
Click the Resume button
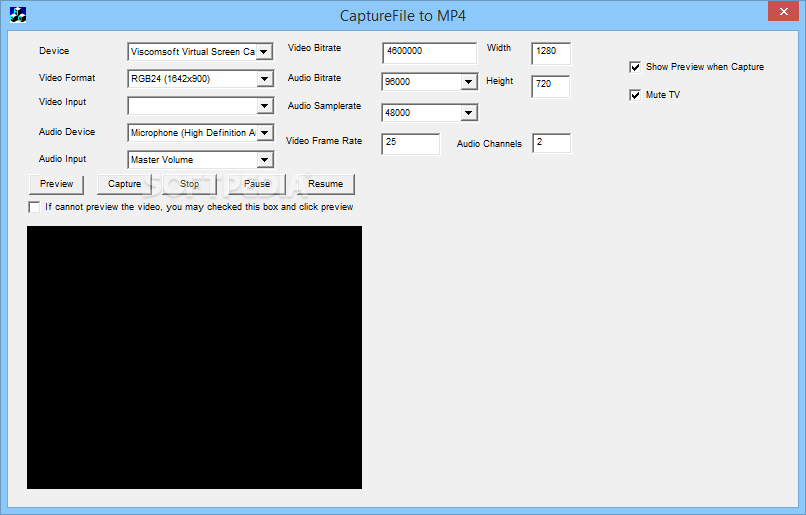click(325, 184)
